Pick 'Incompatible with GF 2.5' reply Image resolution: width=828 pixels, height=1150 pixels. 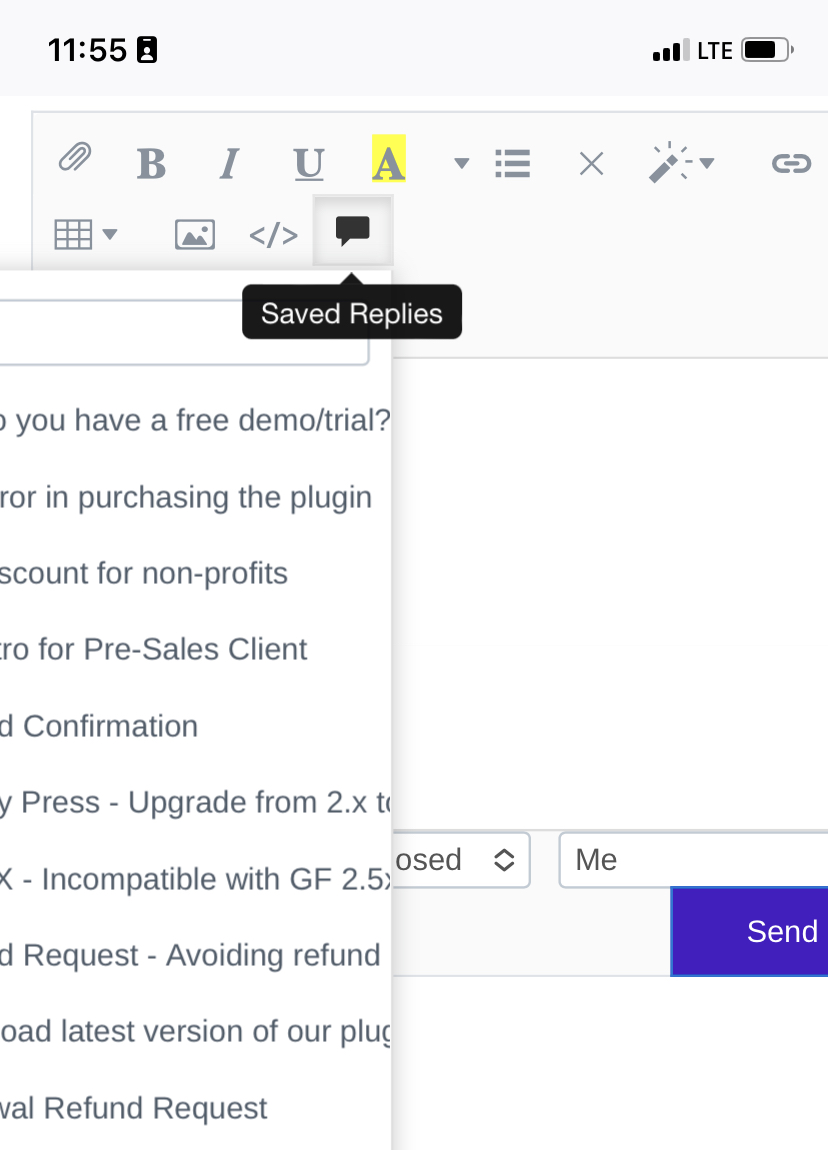pos(195,879)
